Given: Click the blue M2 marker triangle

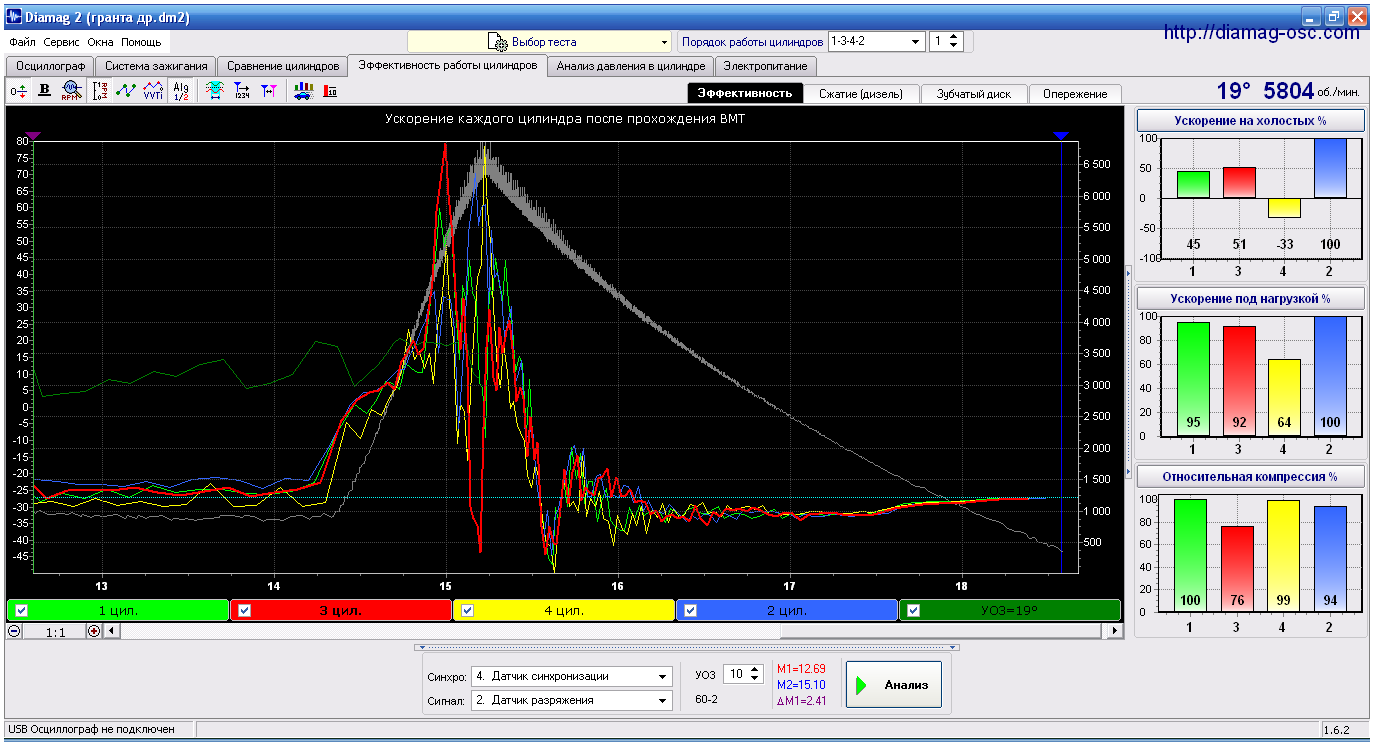Looking at the screenshot, I should [1061, 135].
